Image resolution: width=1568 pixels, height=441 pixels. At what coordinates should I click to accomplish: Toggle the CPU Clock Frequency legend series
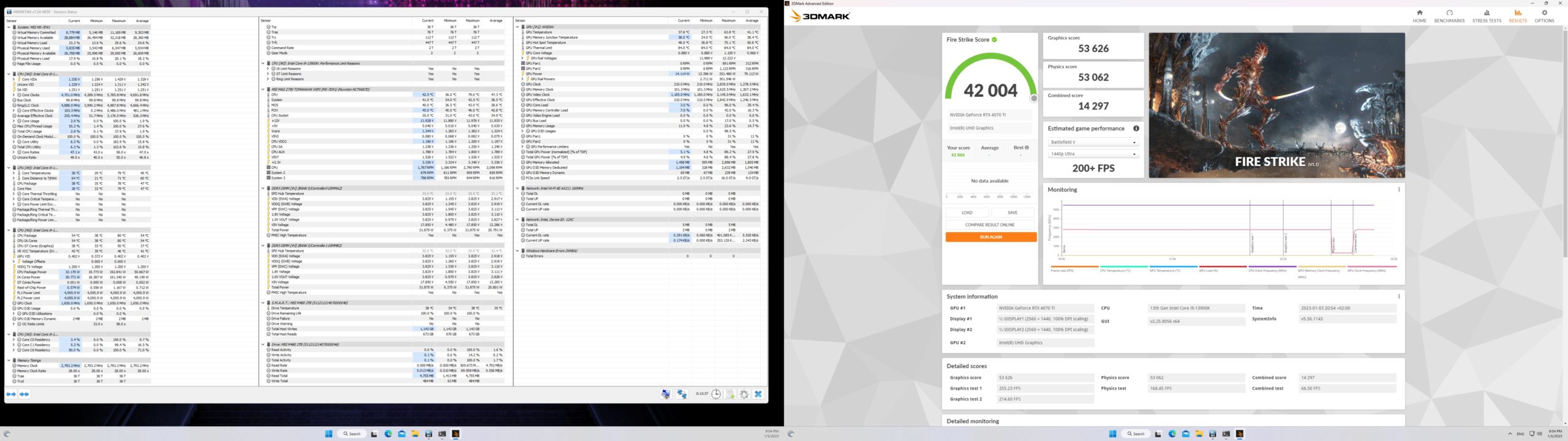pos(1272,269)
